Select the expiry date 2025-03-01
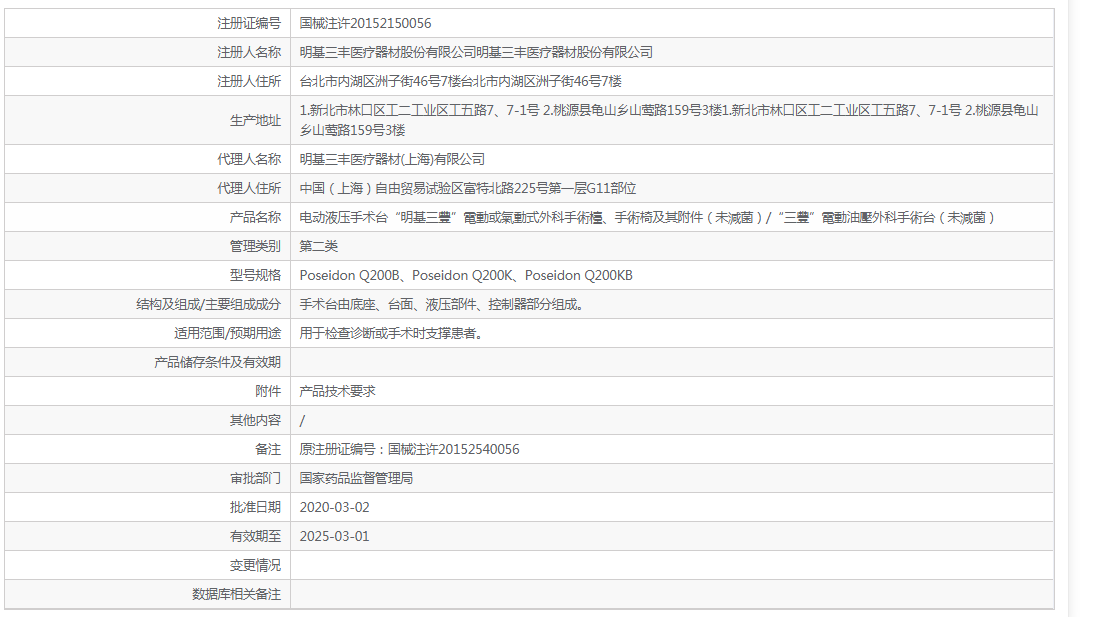Viewport: 1098px width, 617px height. click(335, 536)
